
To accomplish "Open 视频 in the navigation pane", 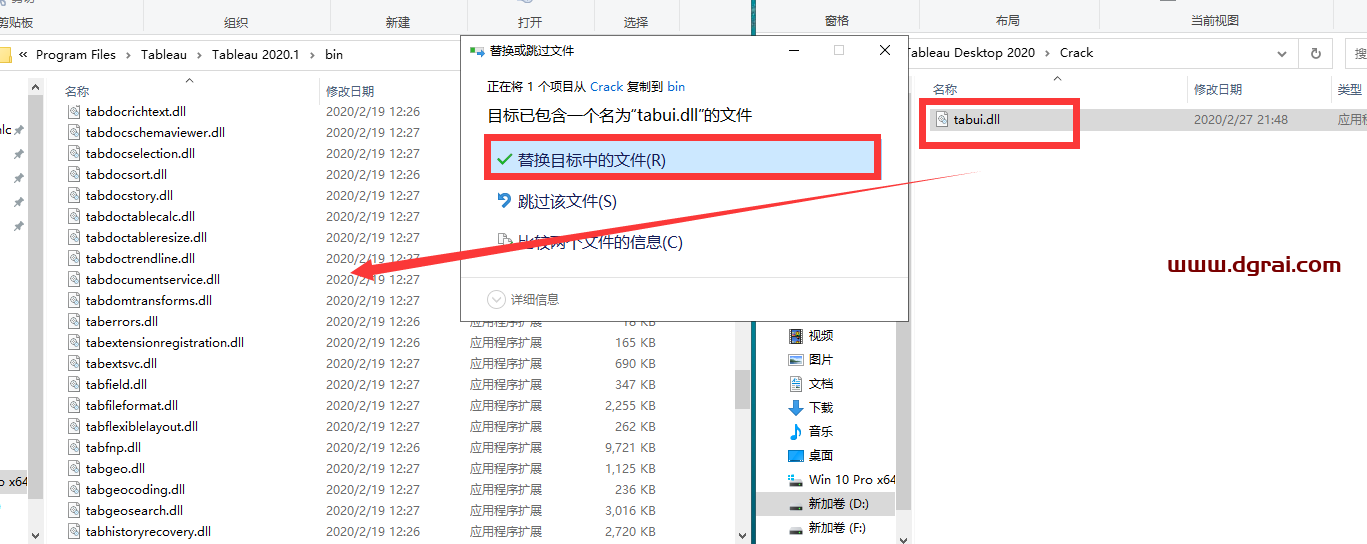I will [821, 336].
